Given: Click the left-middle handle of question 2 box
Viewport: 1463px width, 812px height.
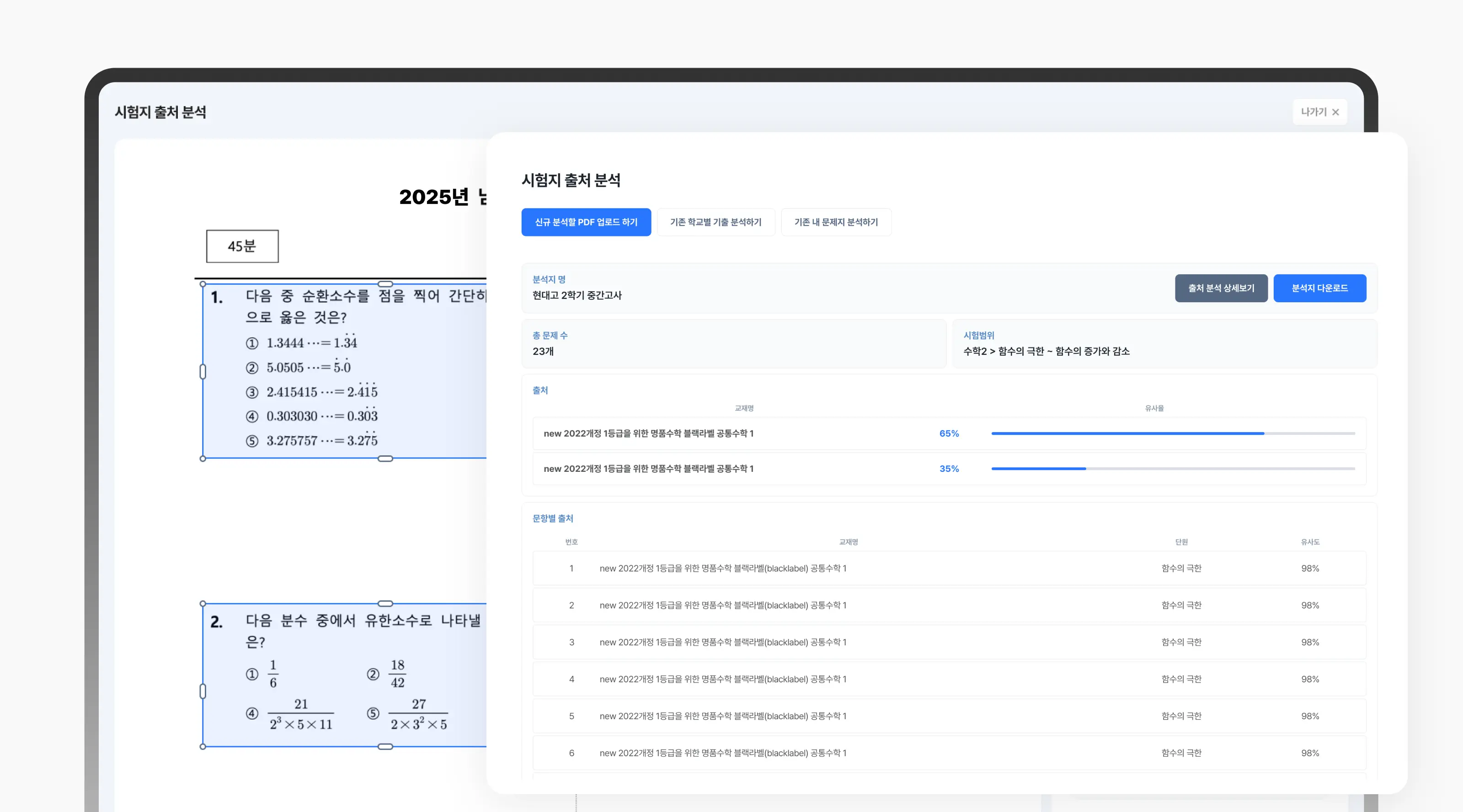Looking at the screenshot, I should point(203,691).
